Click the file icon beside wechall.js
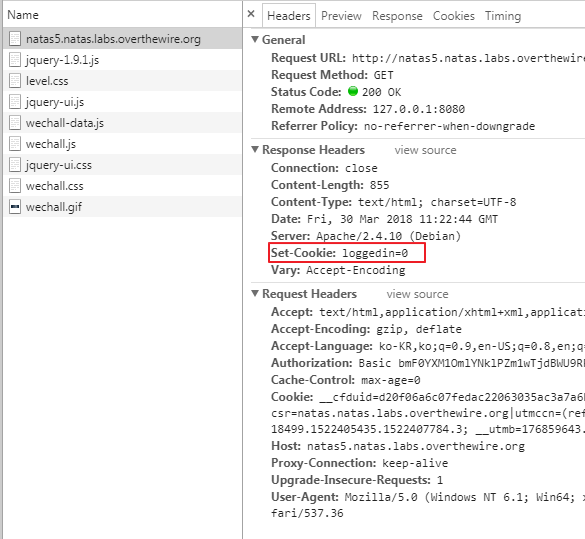This screenshot has height=539, width=585. [x=15, y=144]
